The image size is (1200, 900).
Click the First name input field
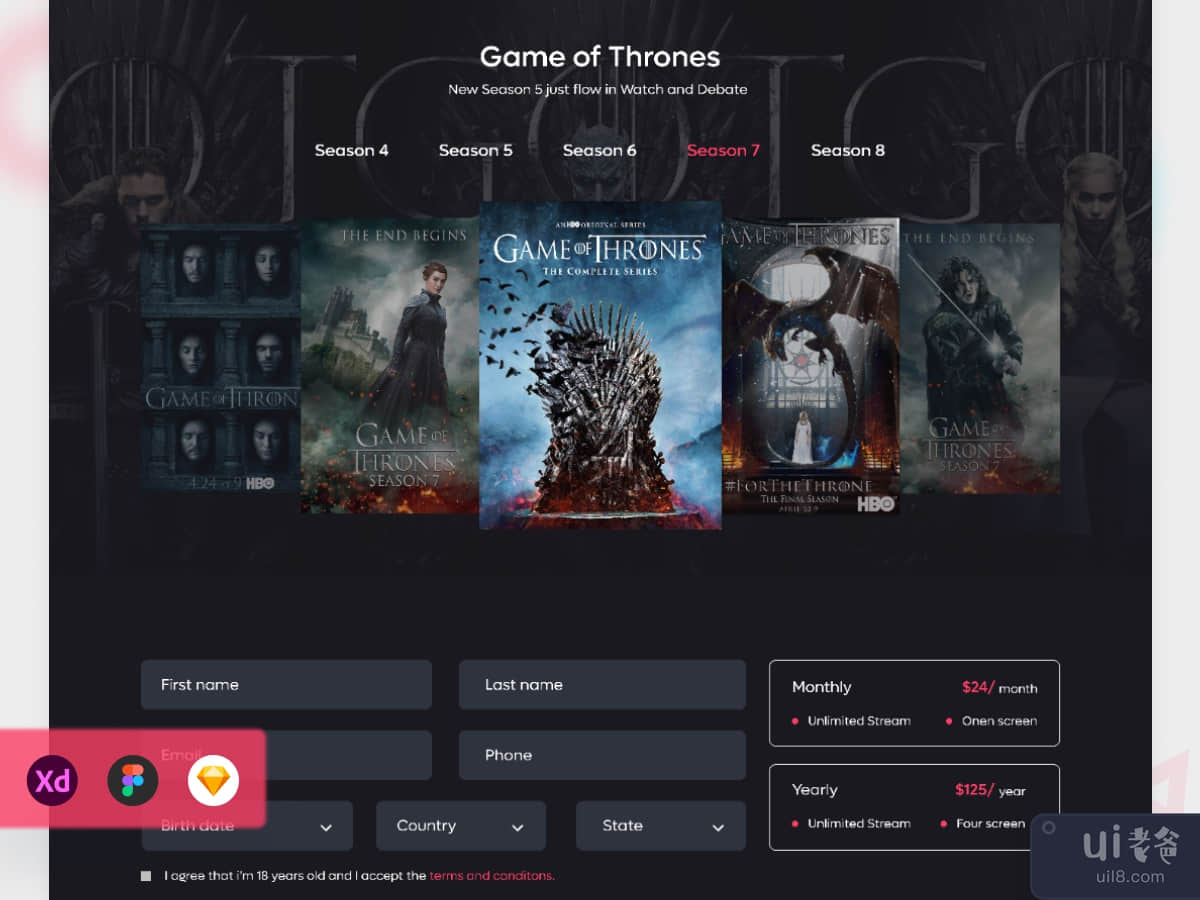click(x=286, y=685)
